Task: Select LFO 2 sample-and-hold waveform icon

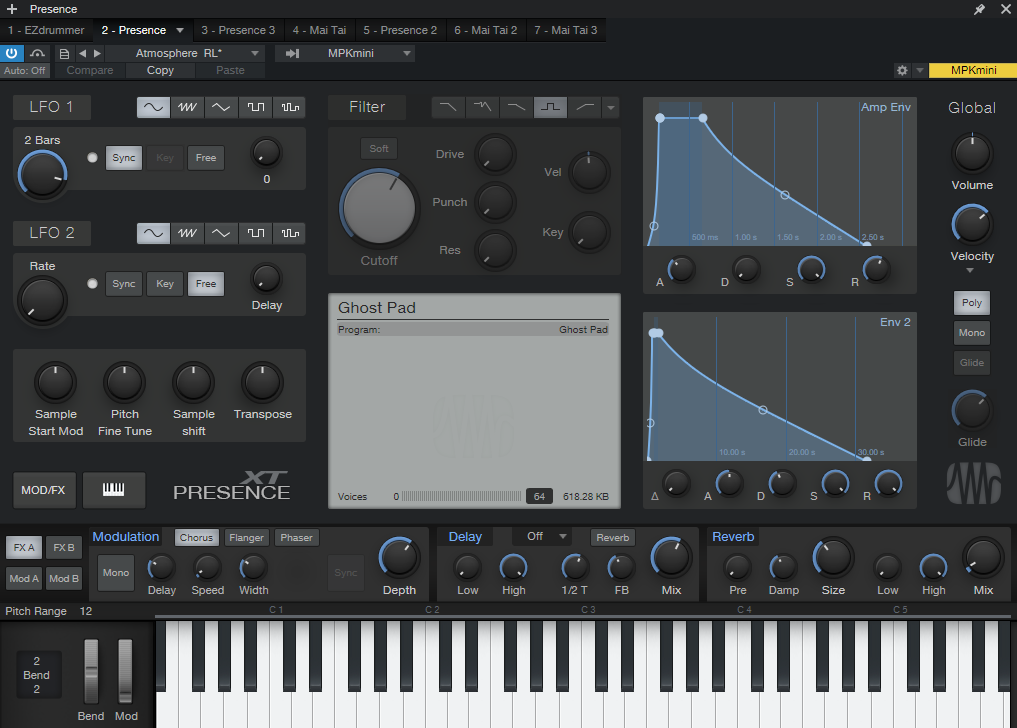Action: pos(289,233)
